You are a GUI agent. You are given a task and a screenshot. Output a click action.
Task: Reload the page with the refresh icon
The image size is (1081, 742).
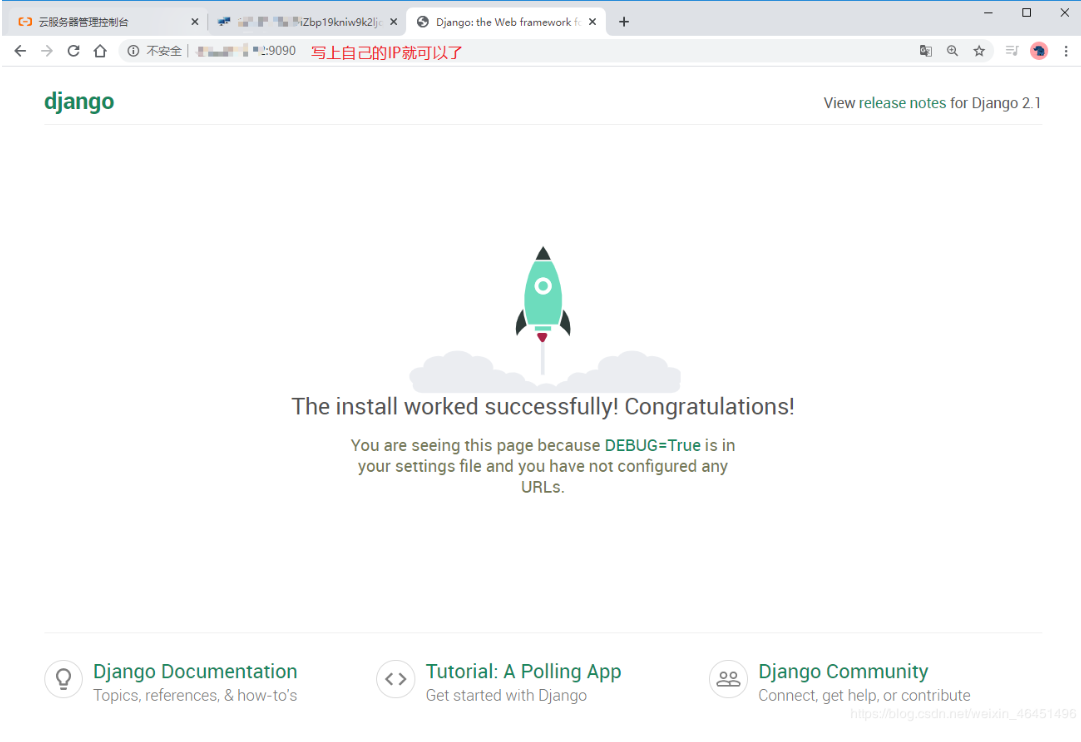(73, 51)
